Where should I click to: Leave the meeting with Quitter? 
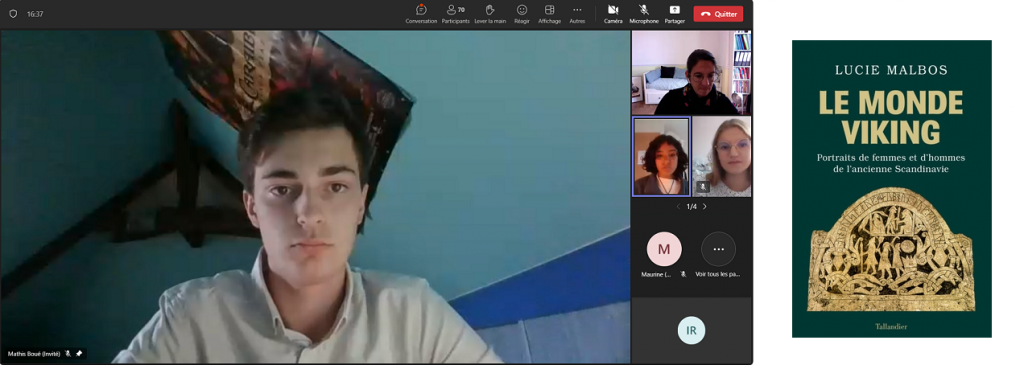click(x=718, y=14)
